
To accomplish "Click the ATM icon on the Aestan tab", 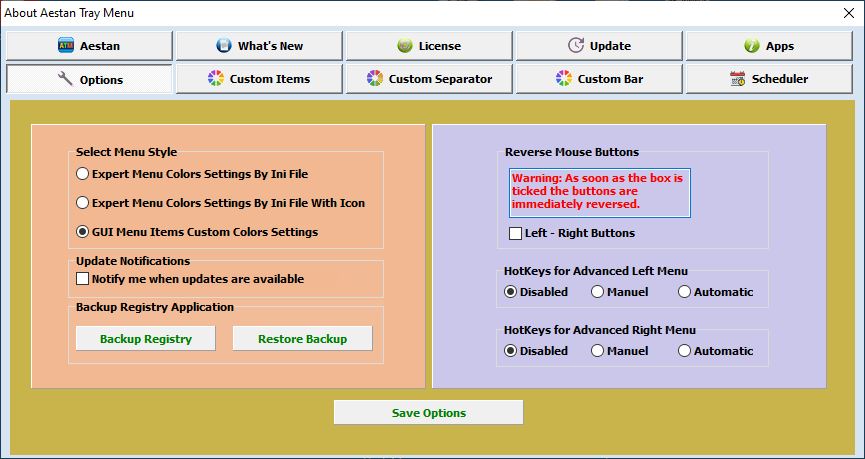I will pyautogui.click(x=66, y=45).
